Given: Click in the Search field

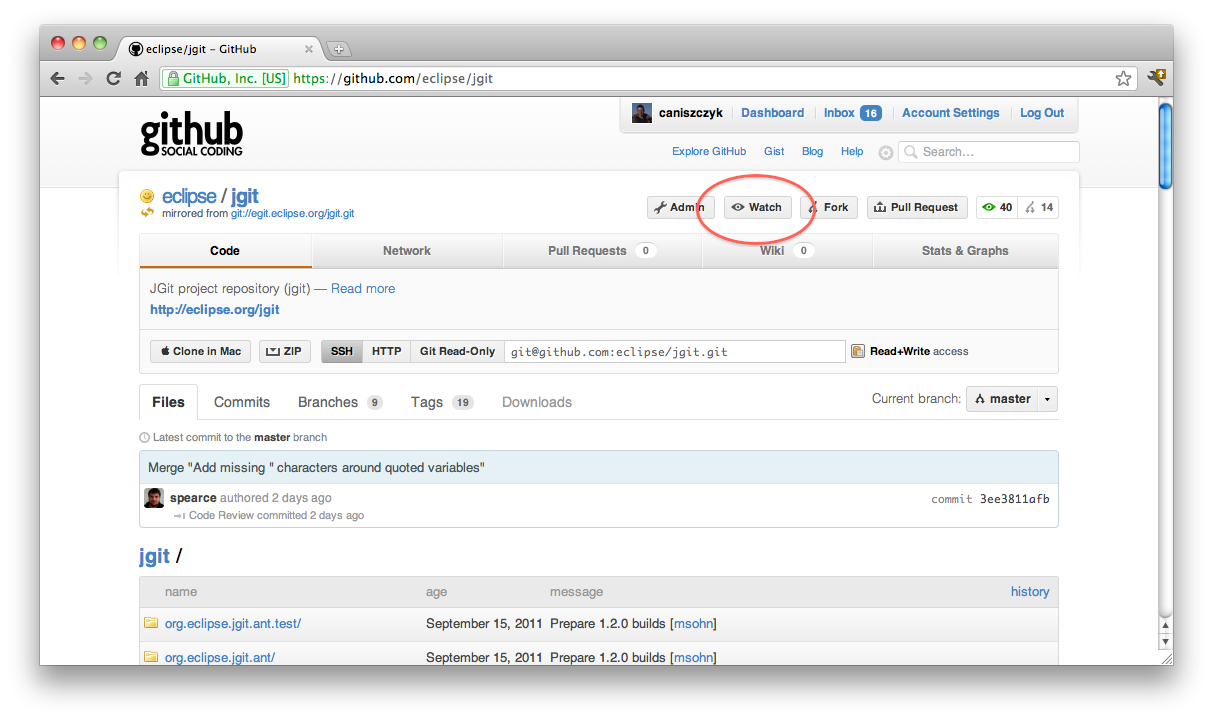Looking at the screenshot, I should tap(989, 152).
